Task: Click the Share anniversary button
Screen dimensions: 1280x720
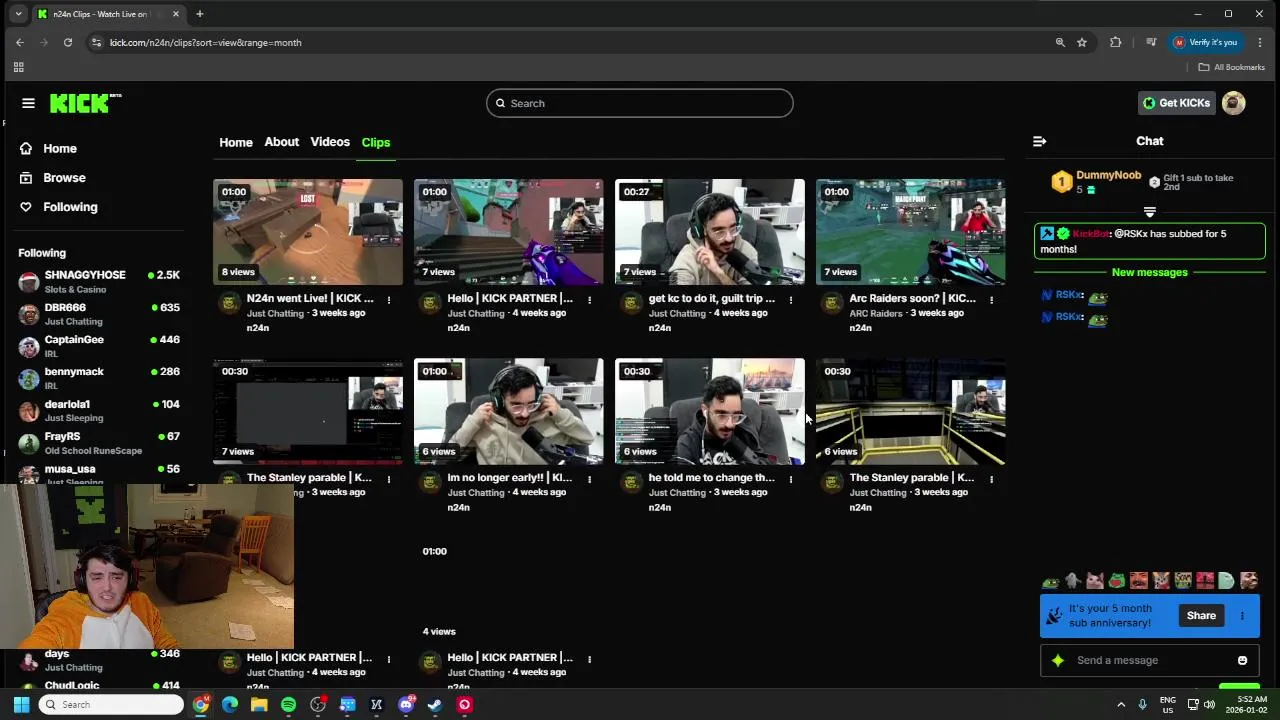Action: [1201, 616]
